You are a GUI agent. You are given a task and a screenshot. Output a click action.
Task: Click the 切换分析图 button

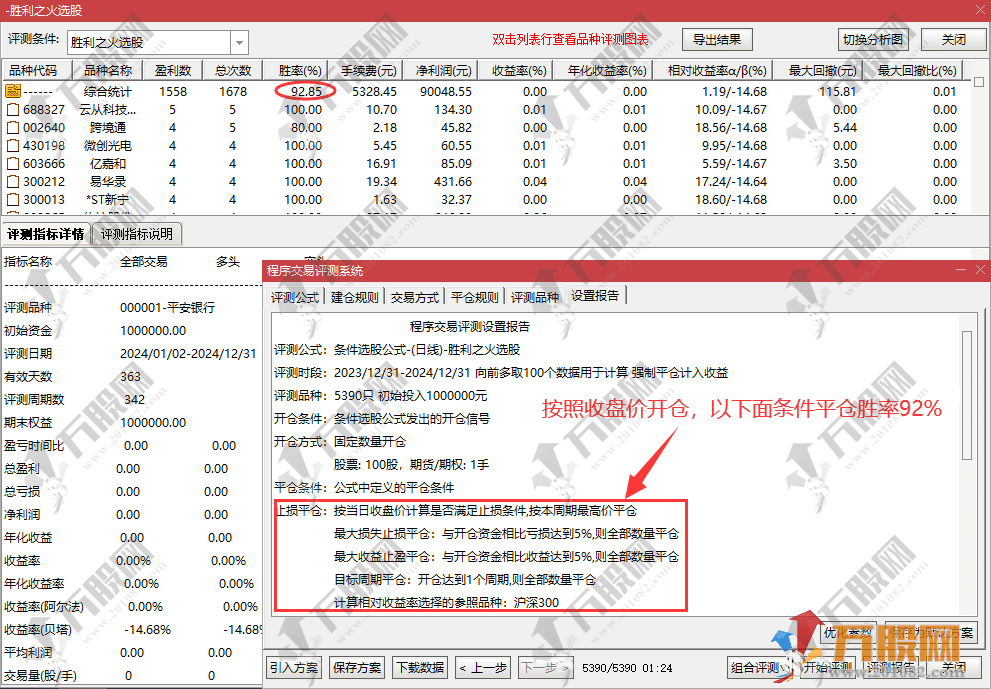873,40
